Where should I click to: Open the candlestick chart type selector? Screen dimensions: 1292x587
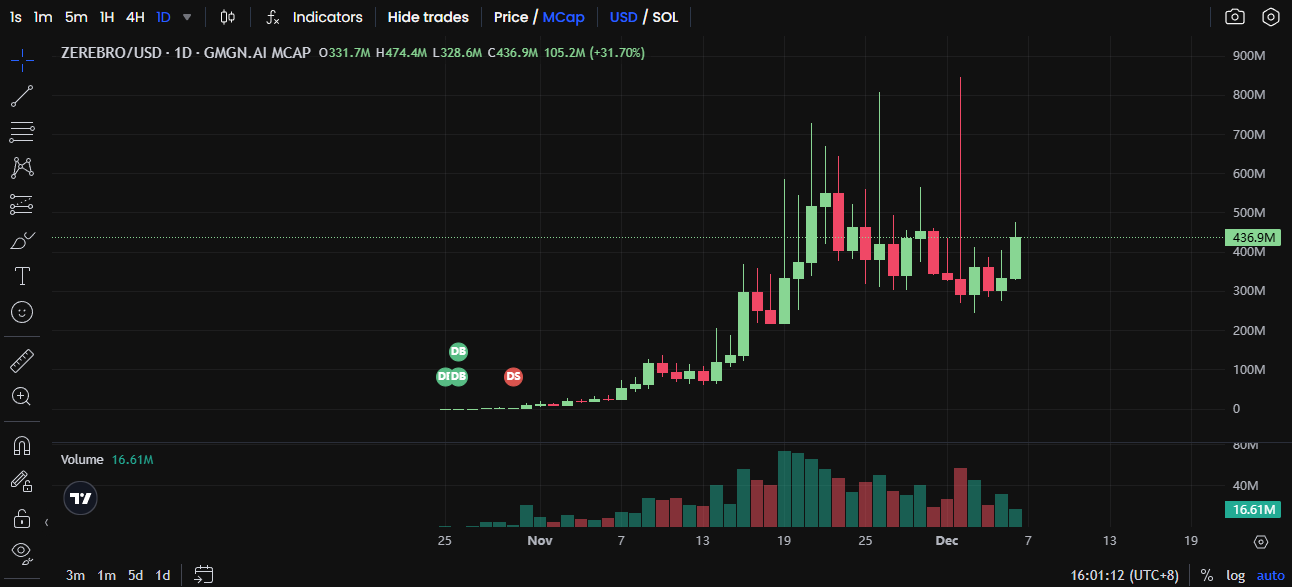pyautogui.click(x=228, y=17)
